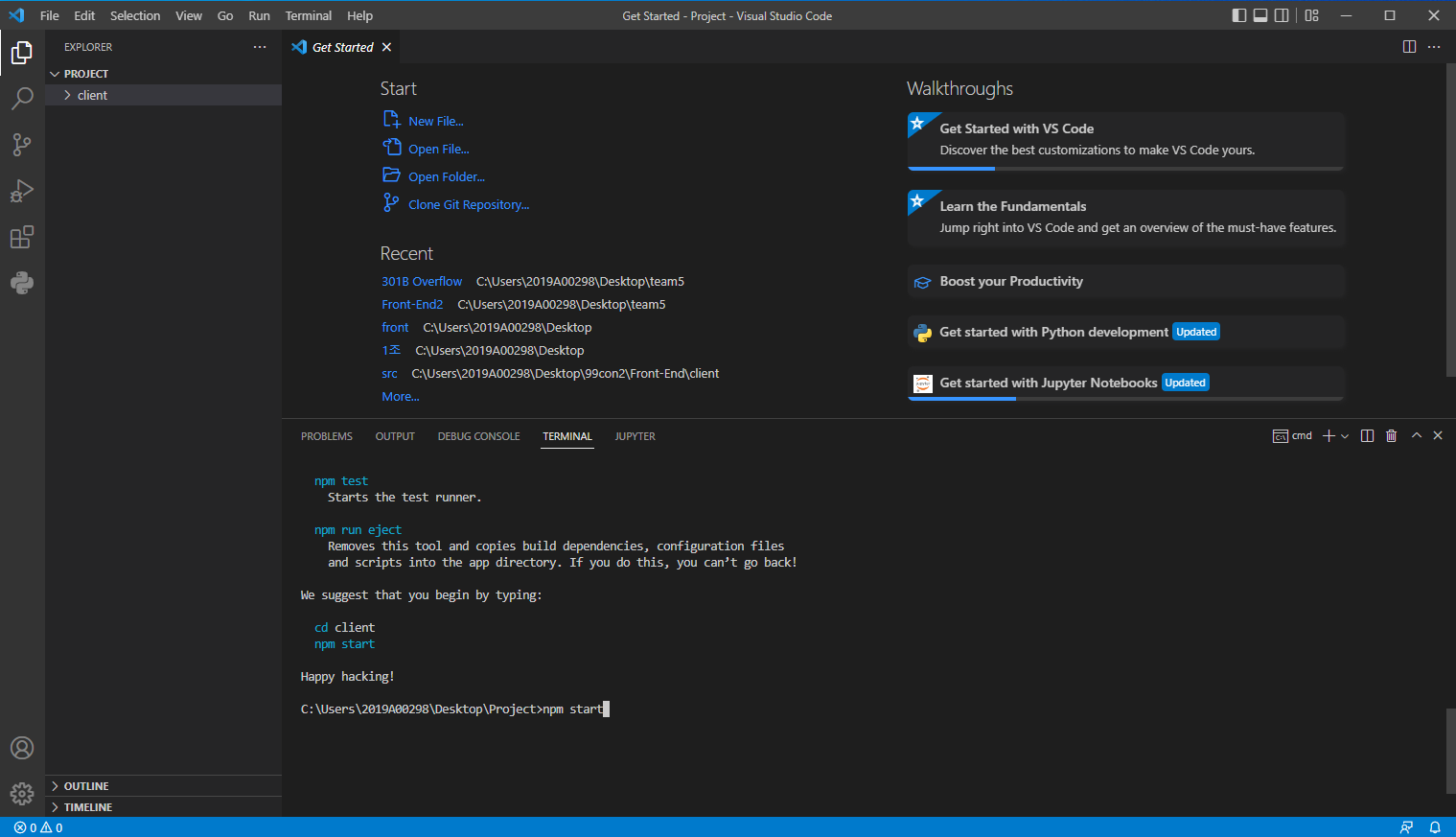The width and height of the screenshot is (1456, 837).
Task: Toggle bottom panel visibility
Action: pyautogui.click(x=1260, y=15)
